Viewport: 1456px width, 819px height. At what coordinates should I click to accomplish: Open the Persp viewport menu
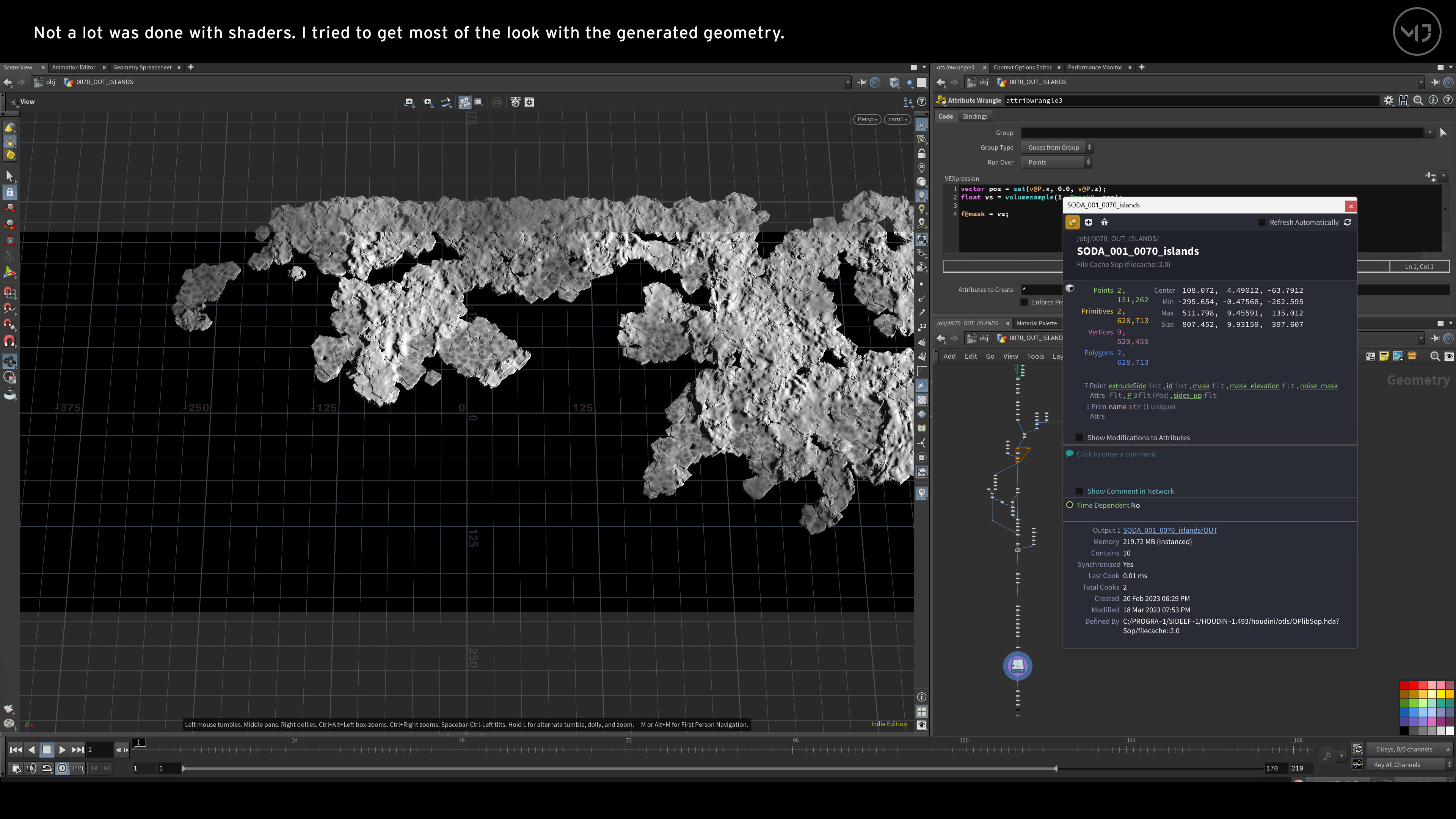[866, 119]
